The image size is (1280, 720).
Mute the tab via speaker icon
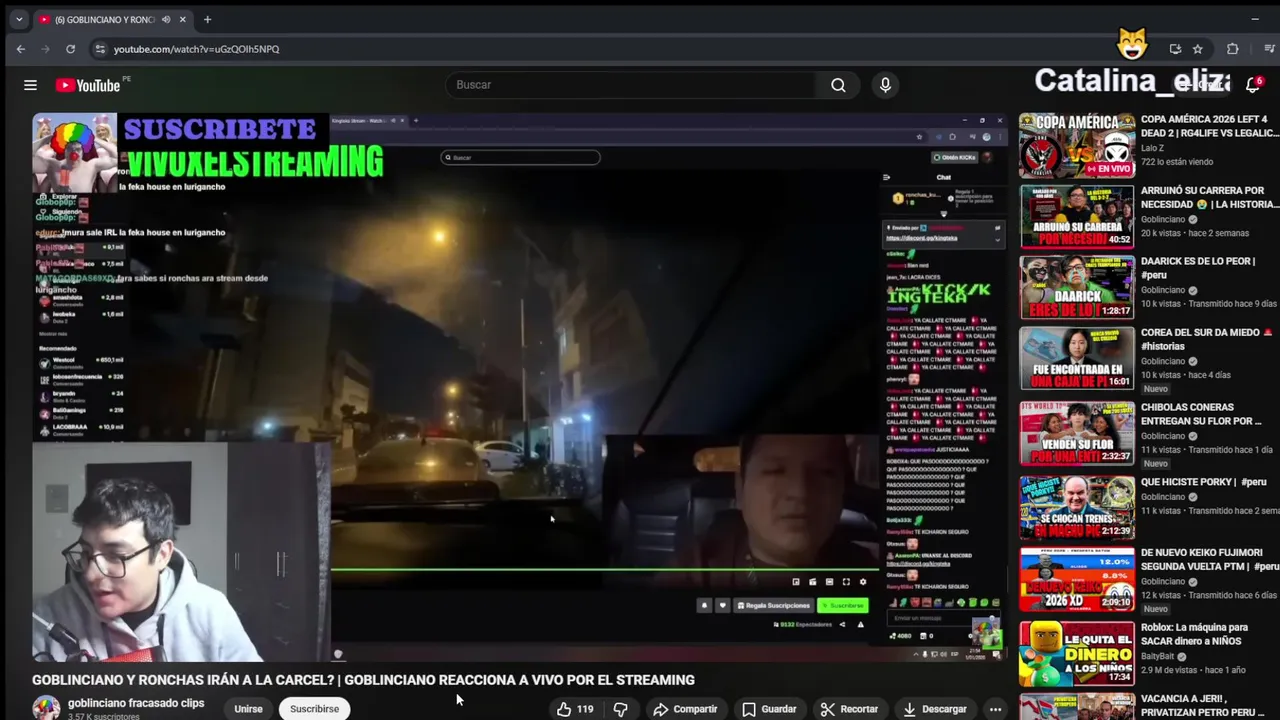point(166,19)
